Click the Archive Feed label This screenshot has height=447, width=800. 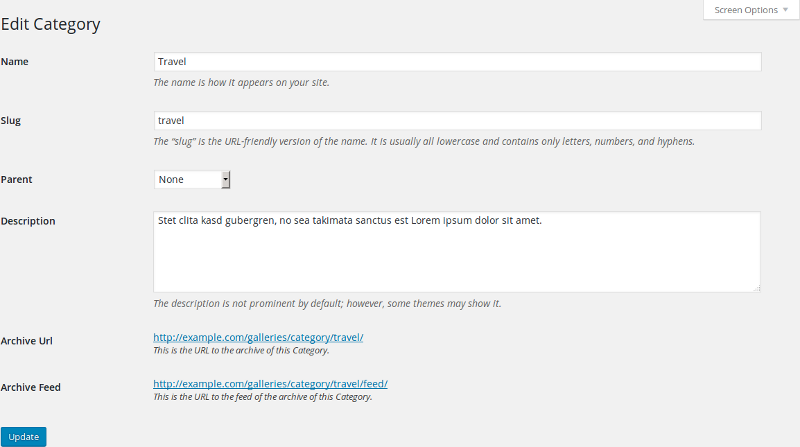31,387
